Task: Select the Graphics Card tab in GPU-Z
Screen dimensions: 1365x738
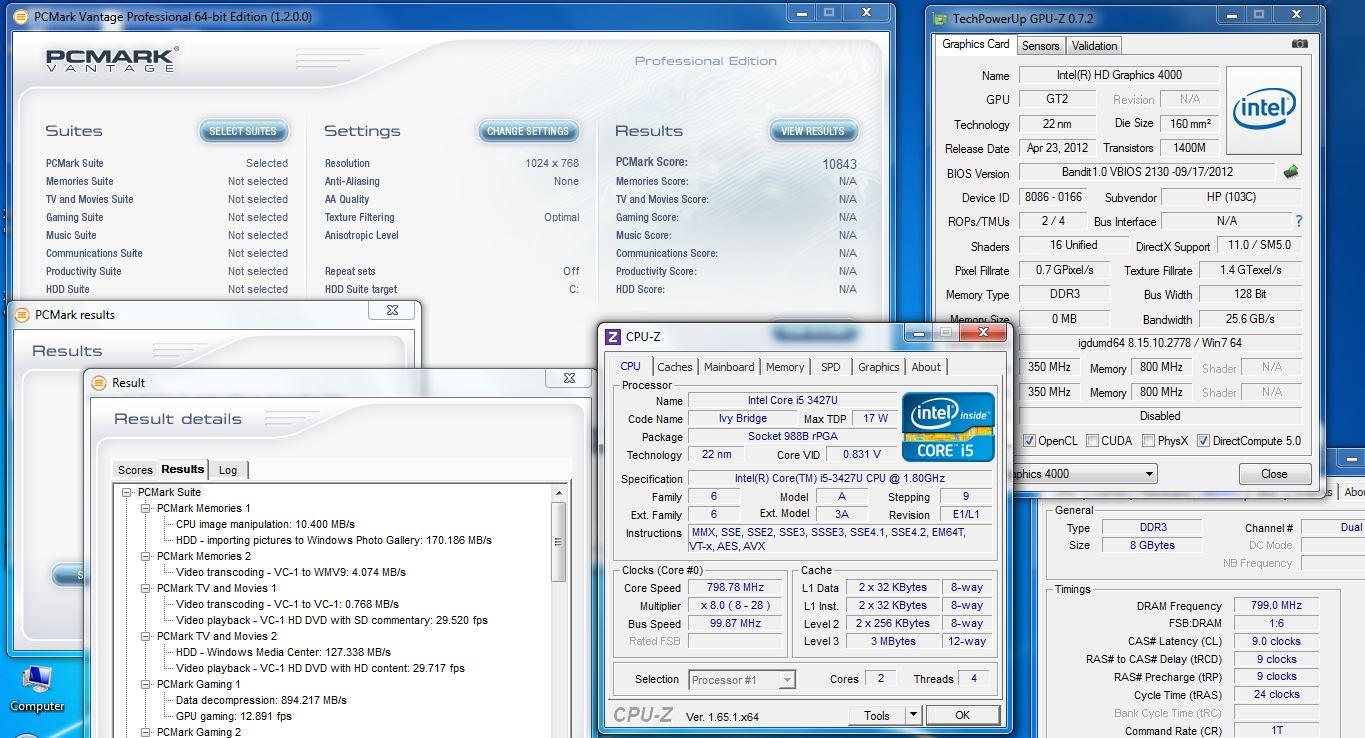Action: (x=976, y=44)
